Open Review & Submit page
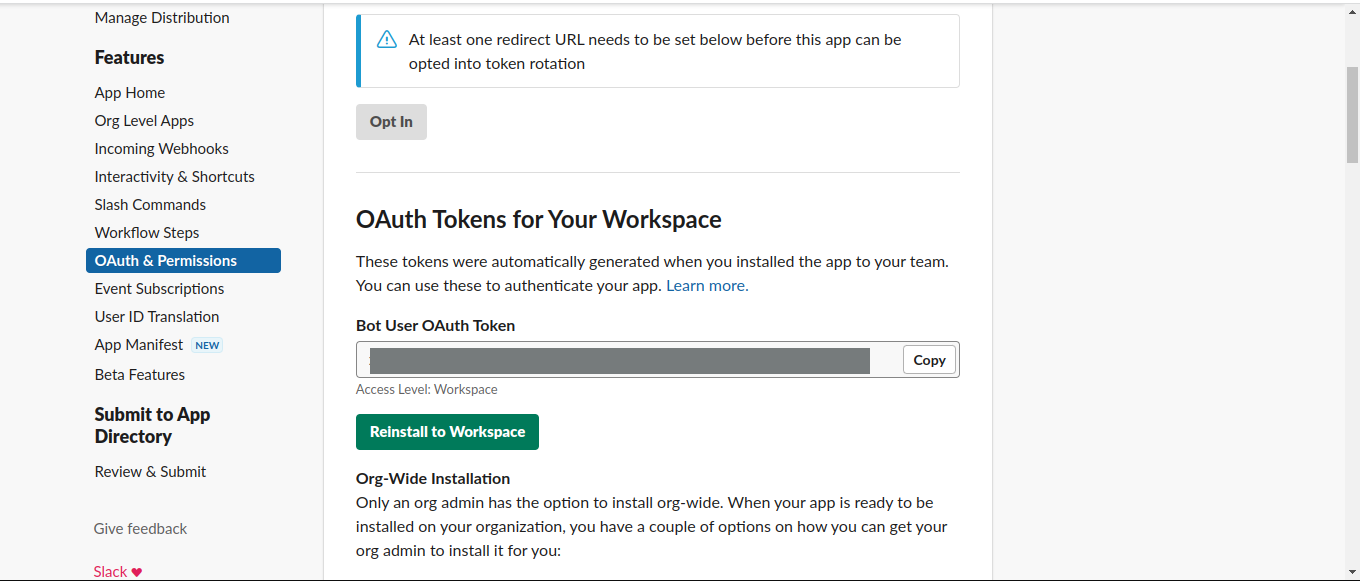This screenshot has height=581, width=1360. (x=150, y=472)
